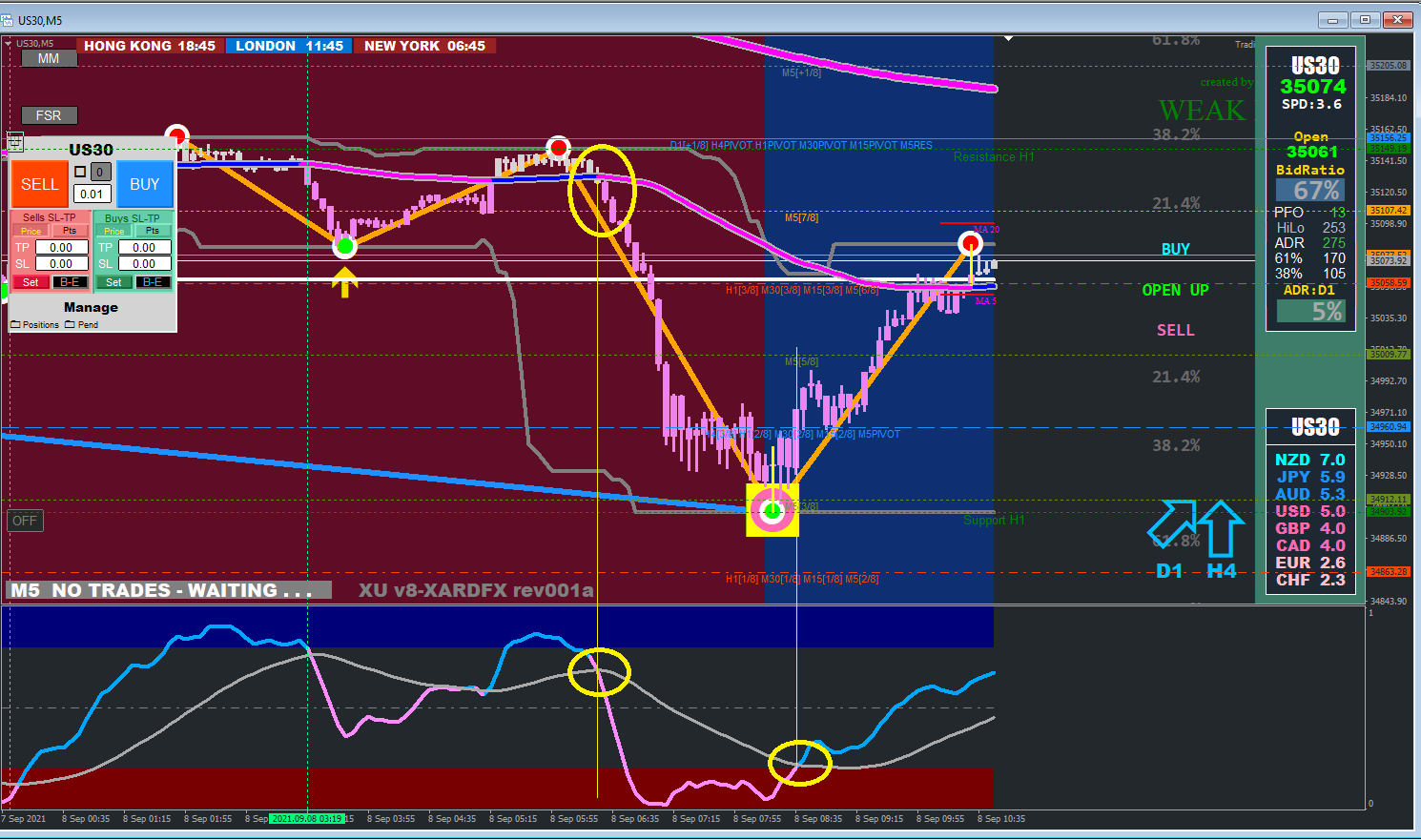Select the first red swing-high dot above the US30 panel
The image size is (1421, 840).
point(176,135)
